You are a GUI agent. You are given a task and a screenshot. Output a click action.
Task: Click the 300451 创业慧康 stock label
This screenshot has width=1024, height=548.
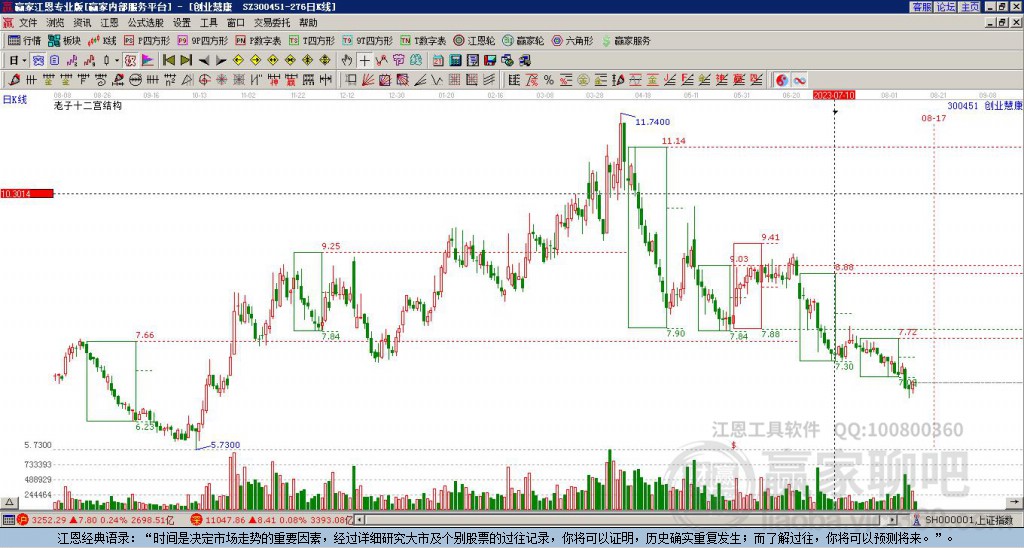coord(985,106)
